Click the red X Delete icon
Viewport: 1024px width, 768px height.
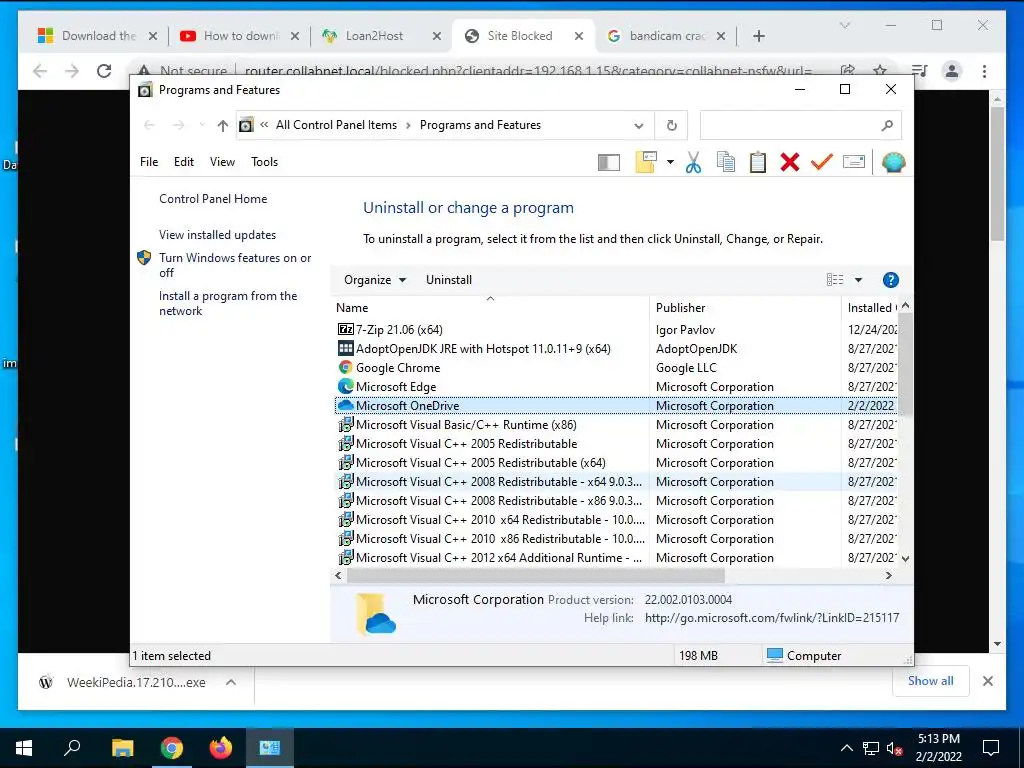(790, 162)
